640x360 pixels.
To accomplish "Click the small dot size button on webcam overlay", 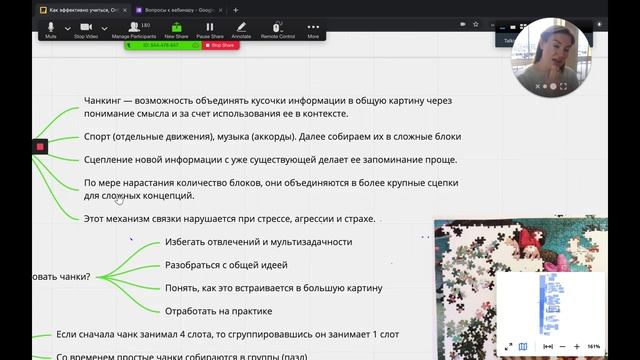I will (545, 87).
